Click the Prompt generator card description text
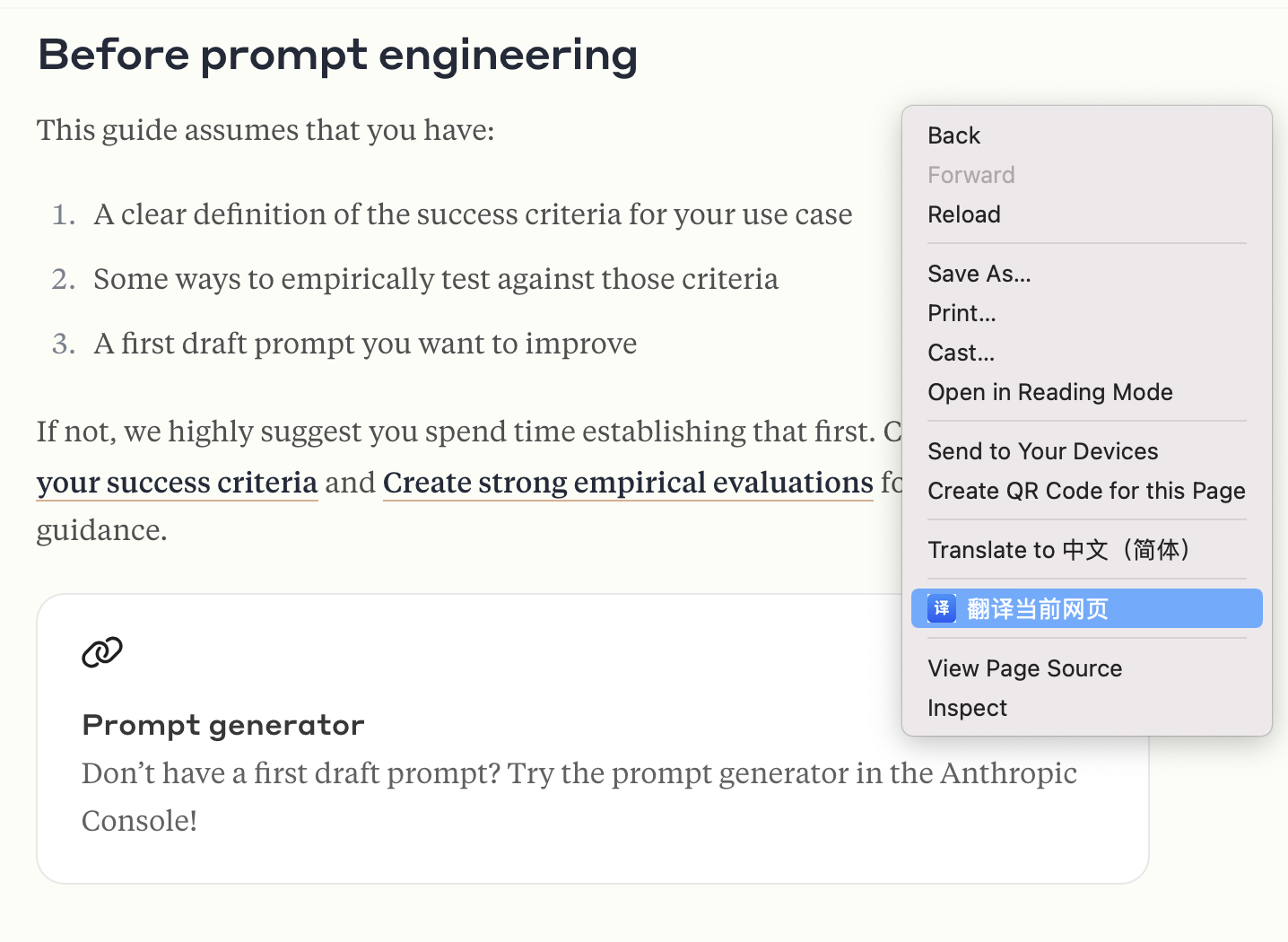 tap(579, 797)
